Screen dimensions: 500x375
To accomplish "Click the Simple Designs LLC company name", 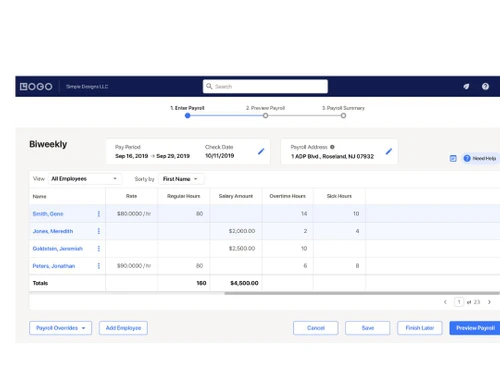I will (87, 87).
